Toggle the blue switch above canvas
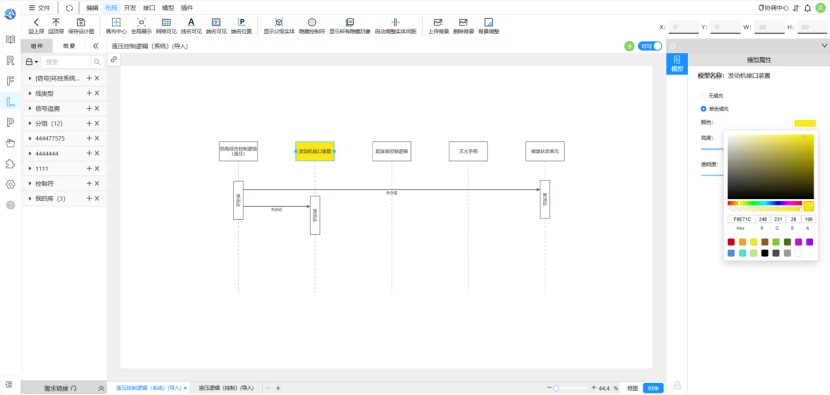 click(x=650, y=46)
